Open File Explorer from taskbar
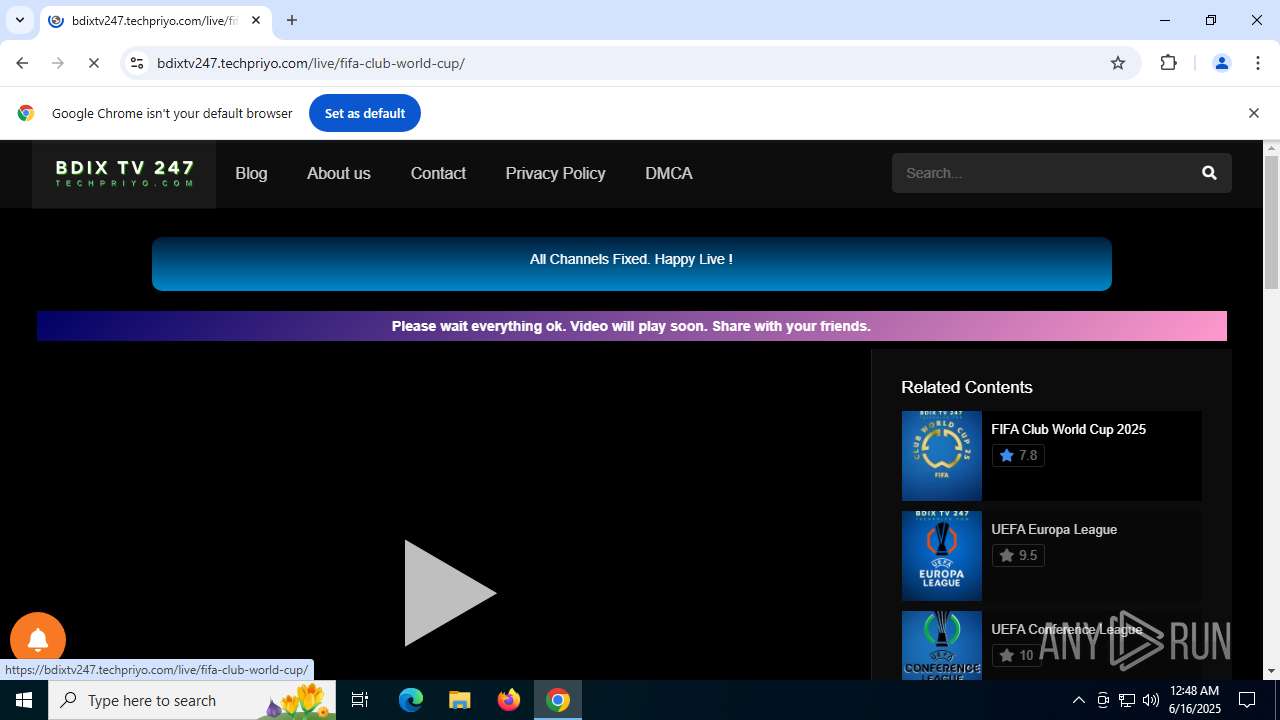The height and width of the screenshot is (720, 1280). click(x=459, y=700)
